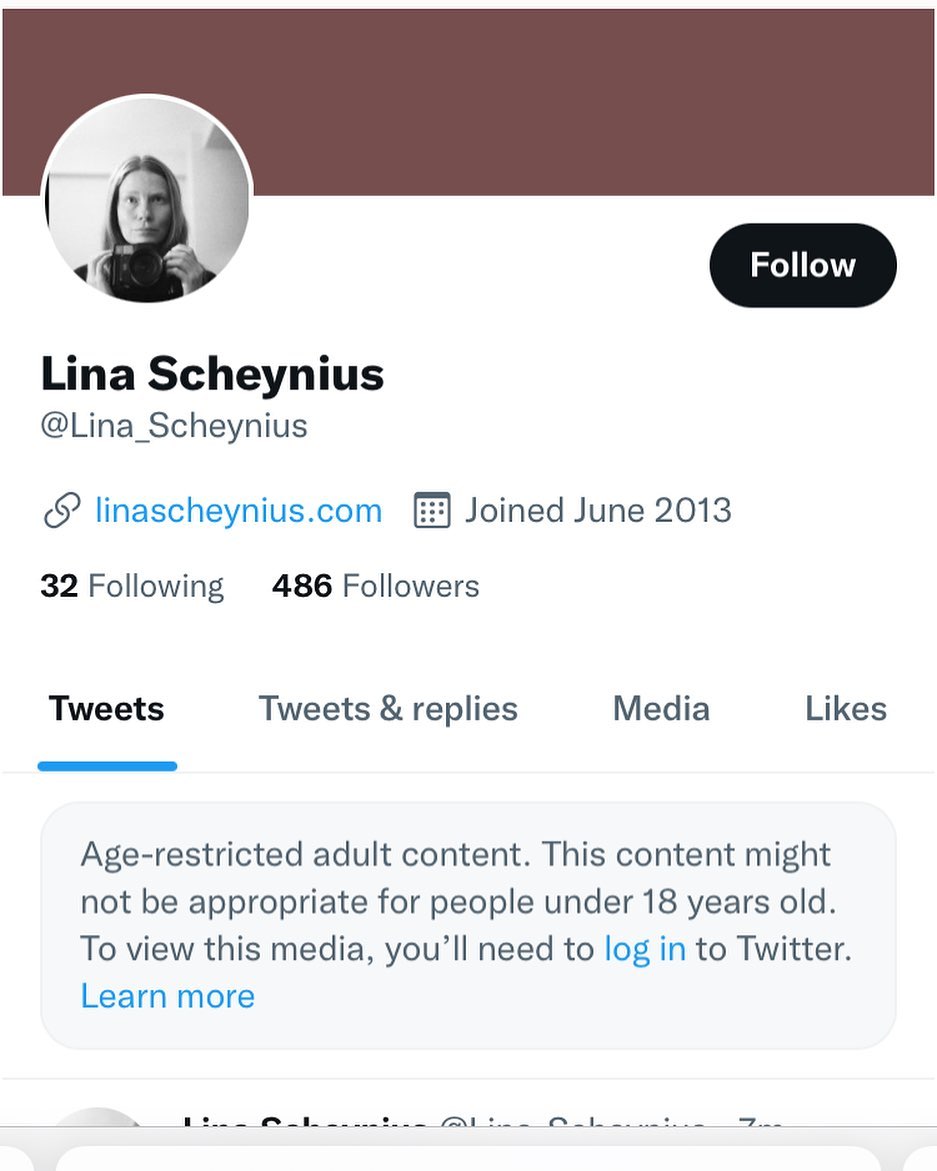Click the Joined June 2013 text
Viewport: 937px width, 1171px height.
pyautogui.click(x=598, y=511)
